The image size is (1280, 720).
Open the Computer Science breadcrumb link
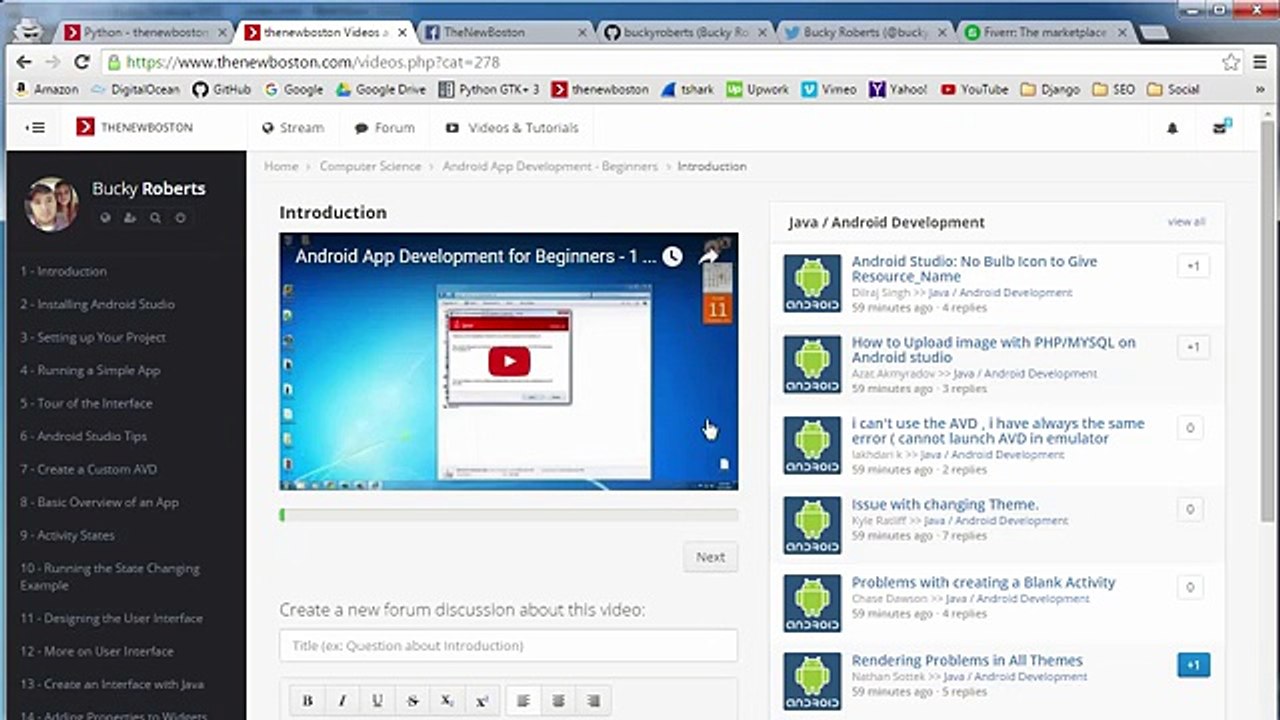click(370, 166)
